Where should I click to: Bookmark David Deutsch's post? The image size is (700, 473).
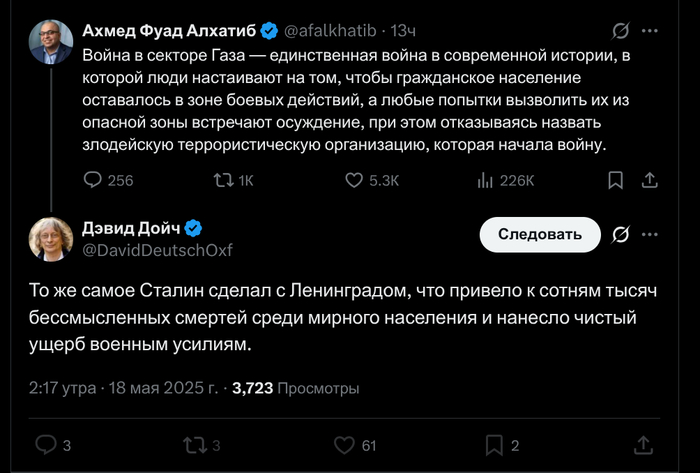(x=494, y=445)
